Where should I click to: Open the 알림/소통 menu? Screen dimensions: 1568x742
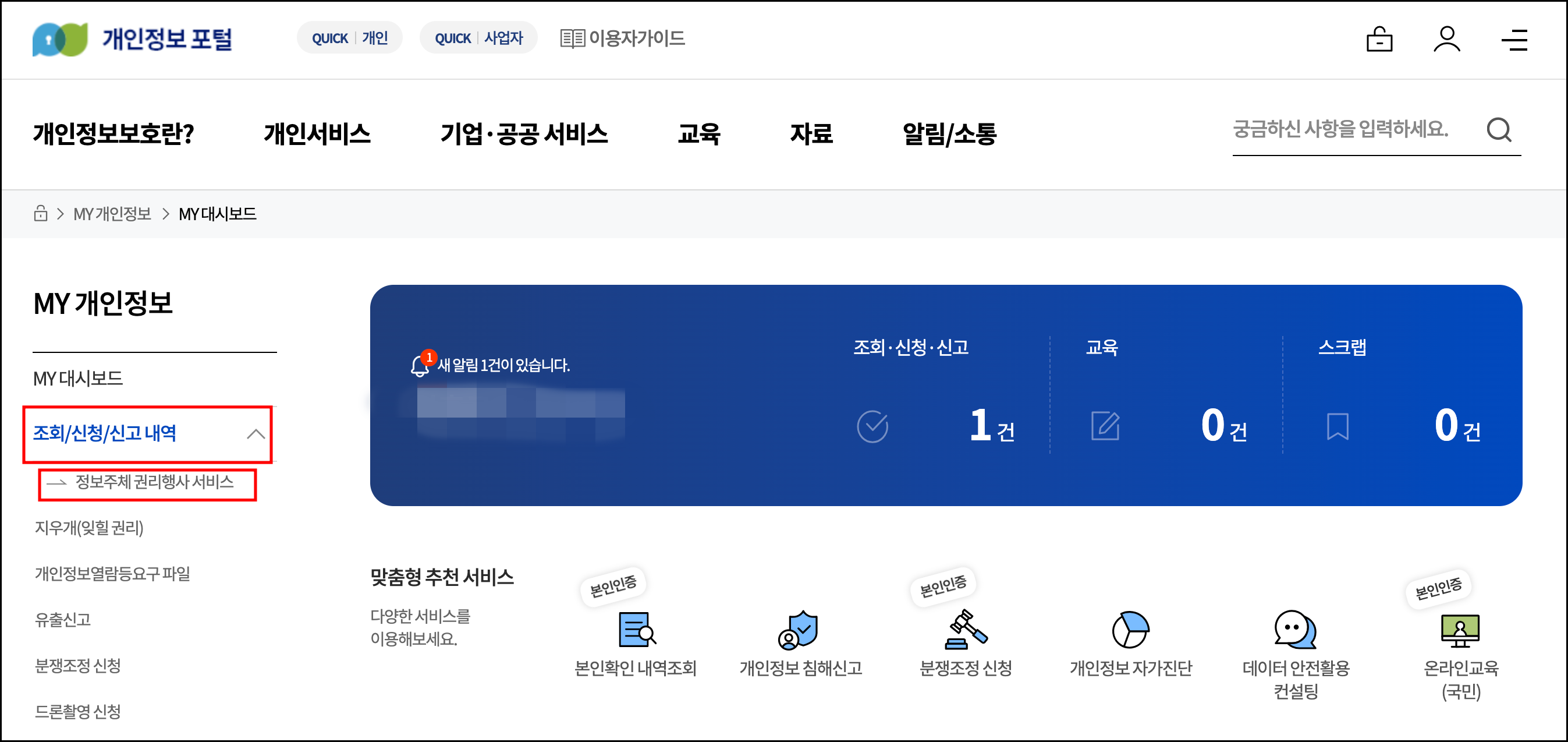[949, 133]
